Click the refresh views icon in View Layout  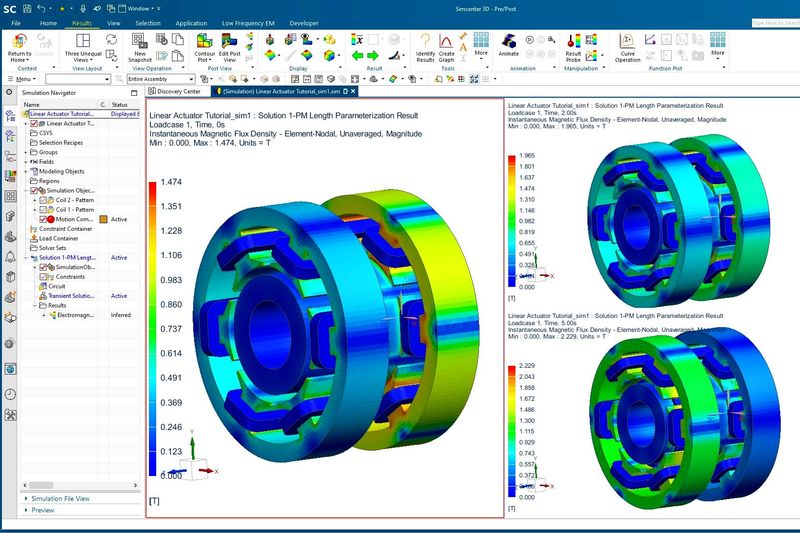point(111,39)
